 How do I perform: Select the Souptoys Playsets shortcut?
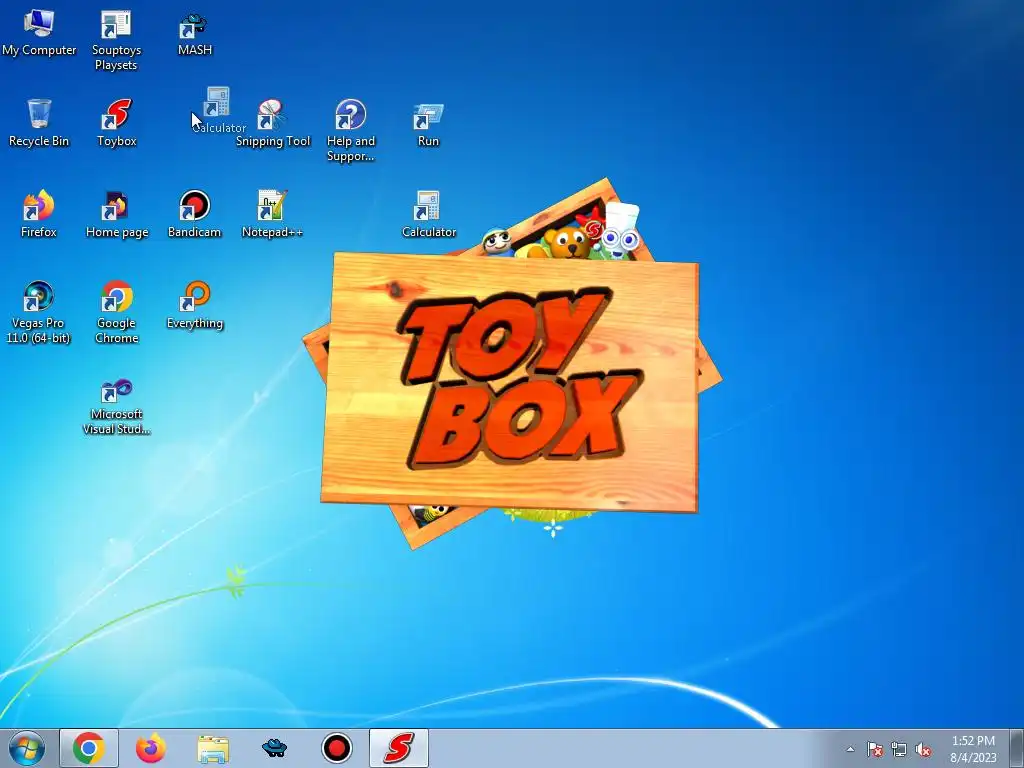[116, 39]
